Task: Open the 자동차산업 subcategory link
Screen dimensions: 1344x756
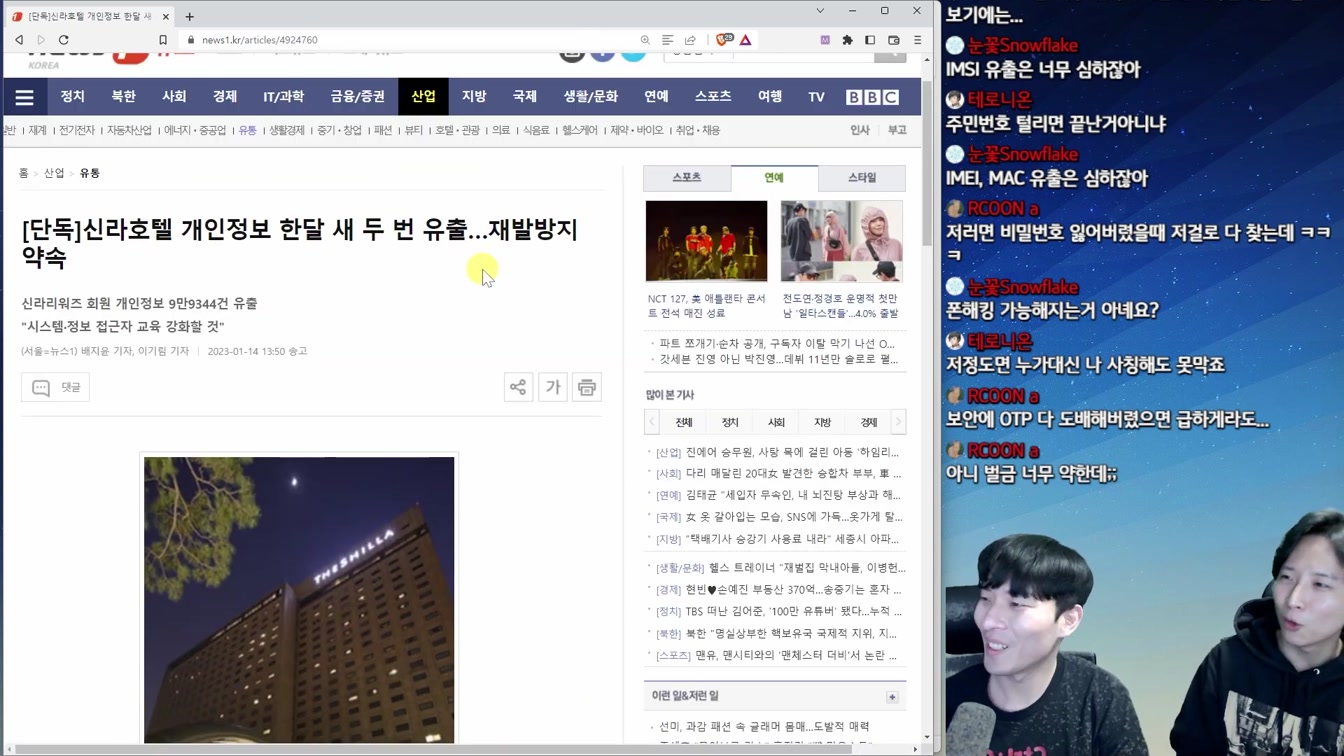Action: point(129,130)
